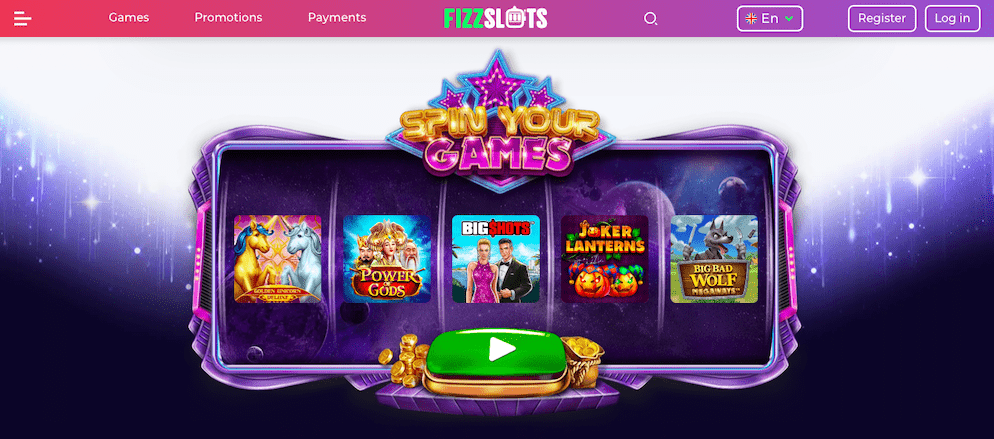Screen dimensions: 994x439
Task: Open the Games menu
Action: pyautogui.click(x=129, y=18)
